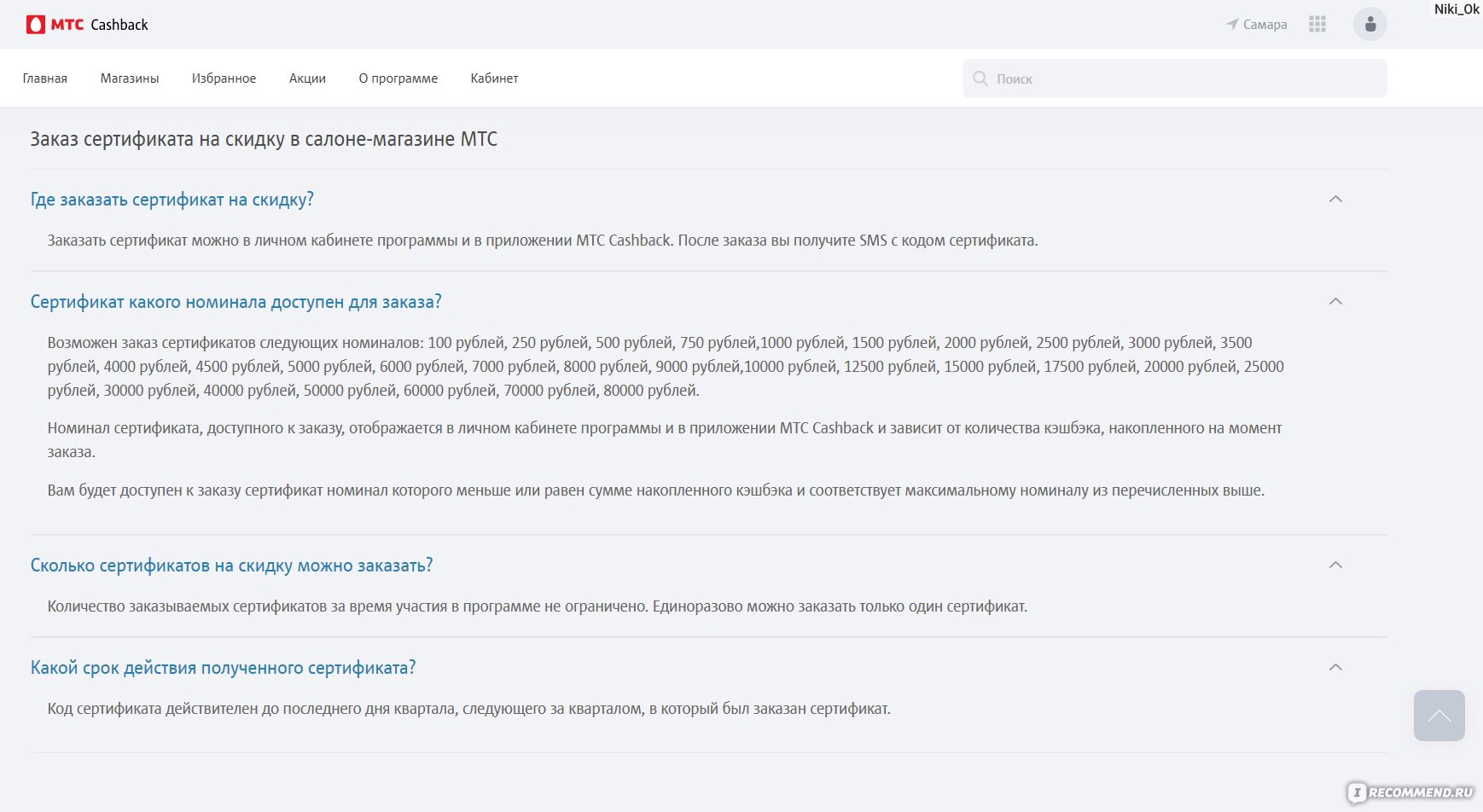The image size is (1483, 812).
Task: Click heading 'Сколько сертификатов на скидку можно заказать?'
Action: (232, 565)
